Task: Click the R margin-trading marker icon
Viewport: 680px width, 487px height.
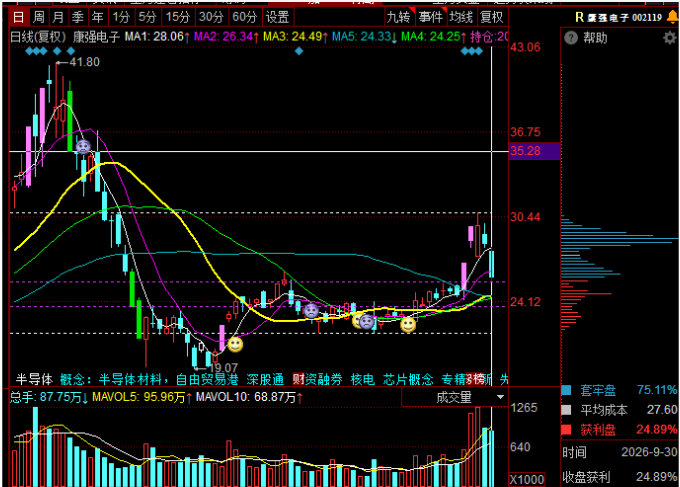Action: [579, 17]
